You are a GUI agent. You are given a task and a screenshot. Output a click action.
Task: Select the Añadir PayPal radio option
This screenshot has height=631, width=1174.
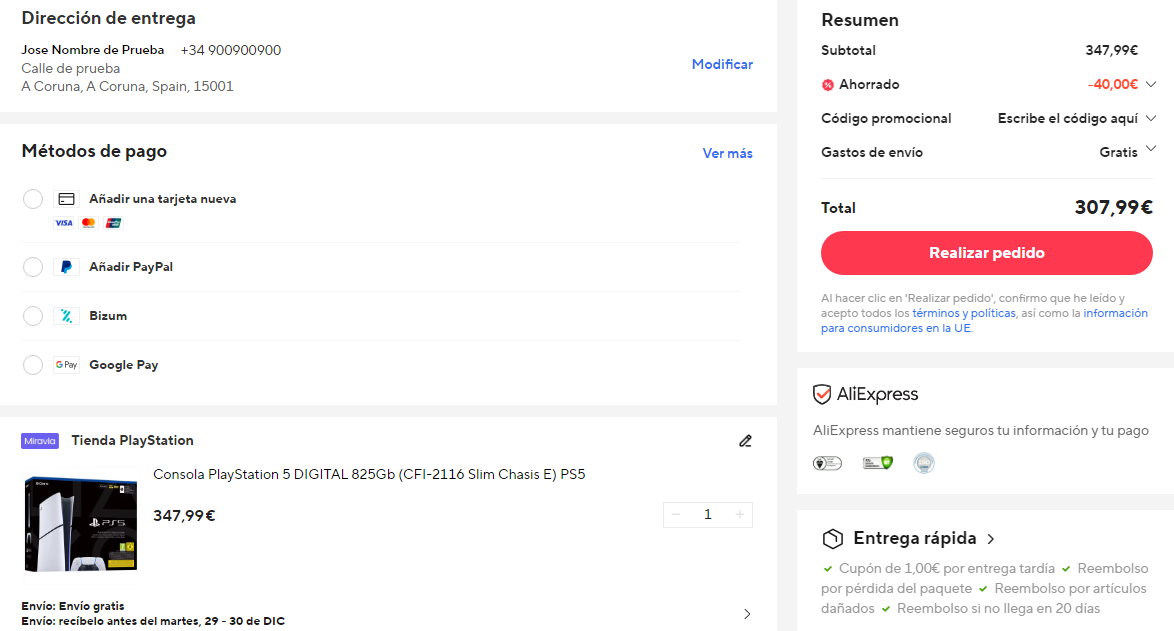33,267
